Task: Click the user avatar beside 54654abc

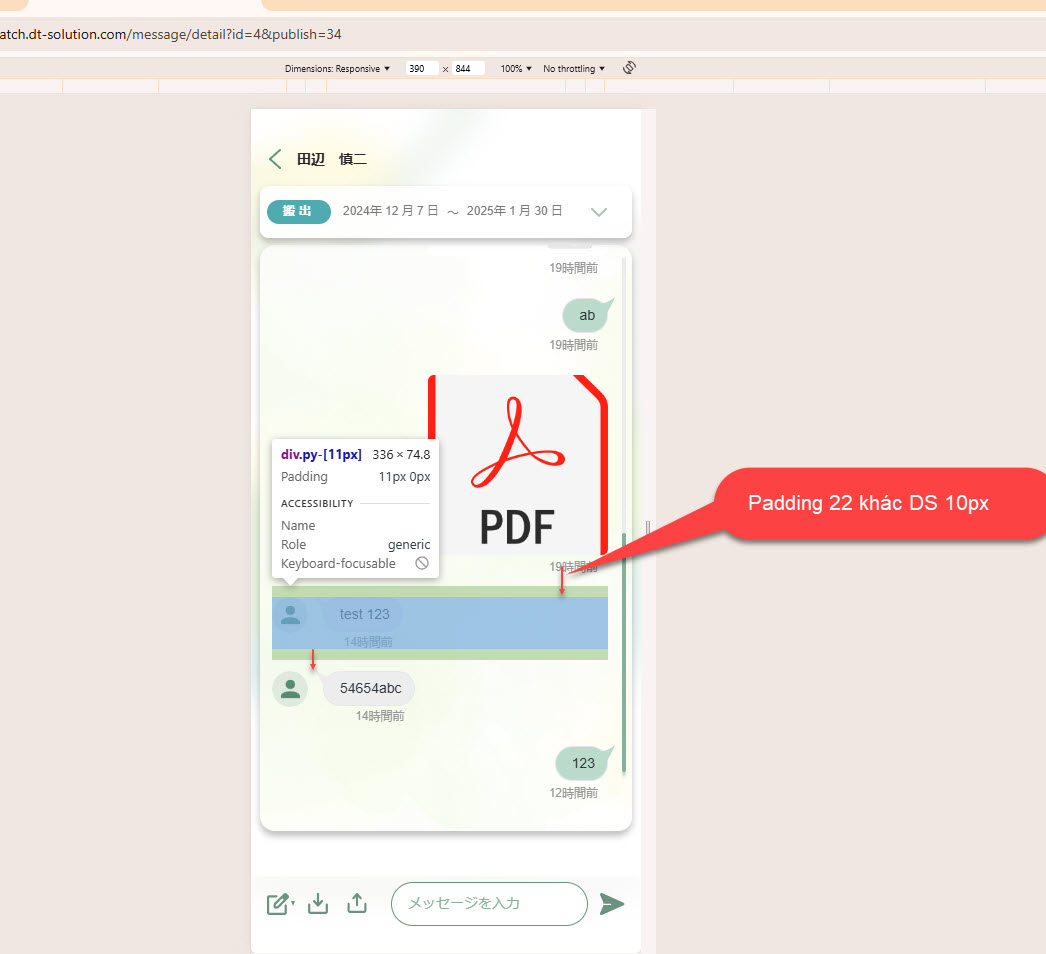Action: point(290,689)
